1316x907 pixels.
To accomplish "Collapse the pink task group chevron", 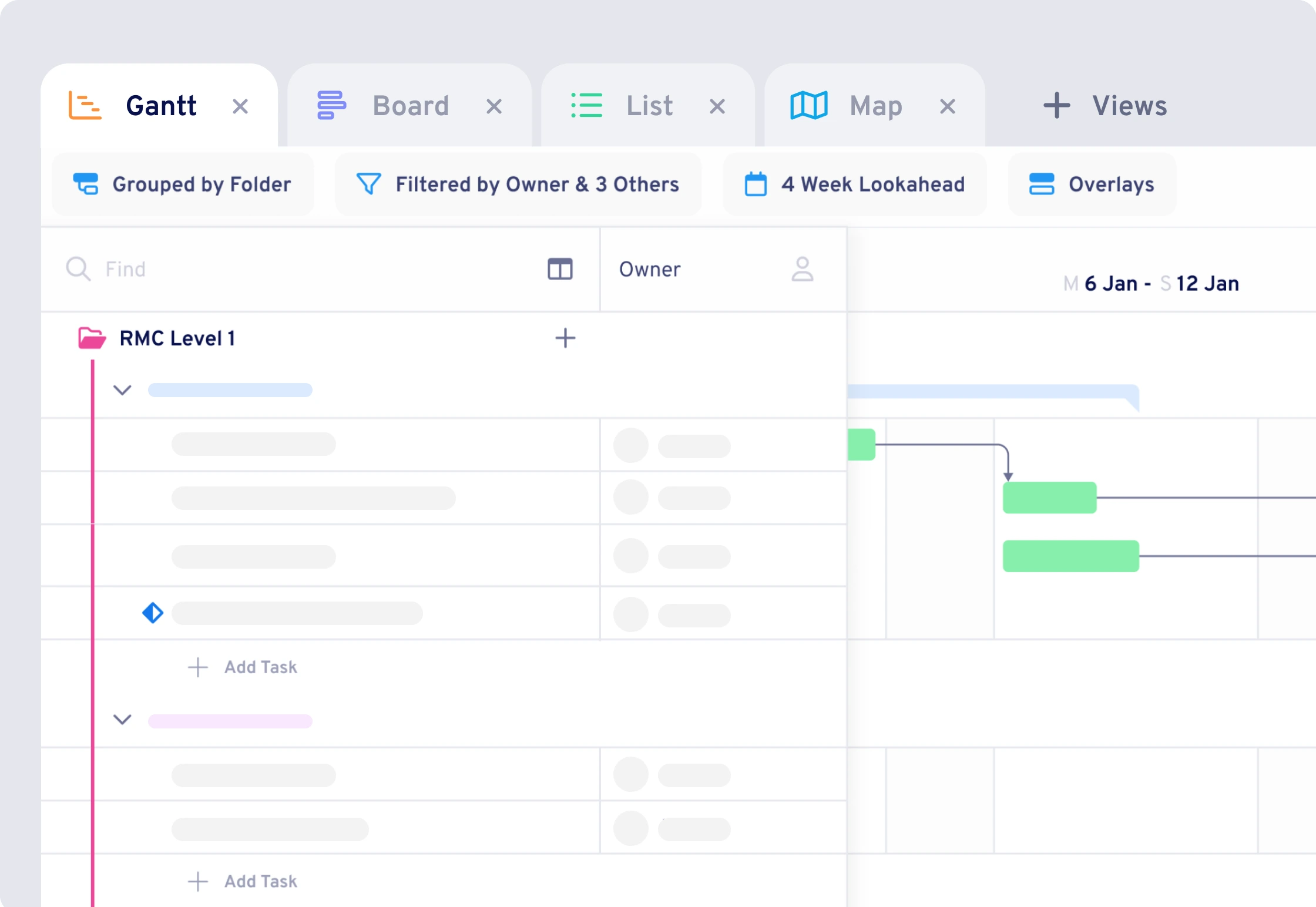I will 122,720.
